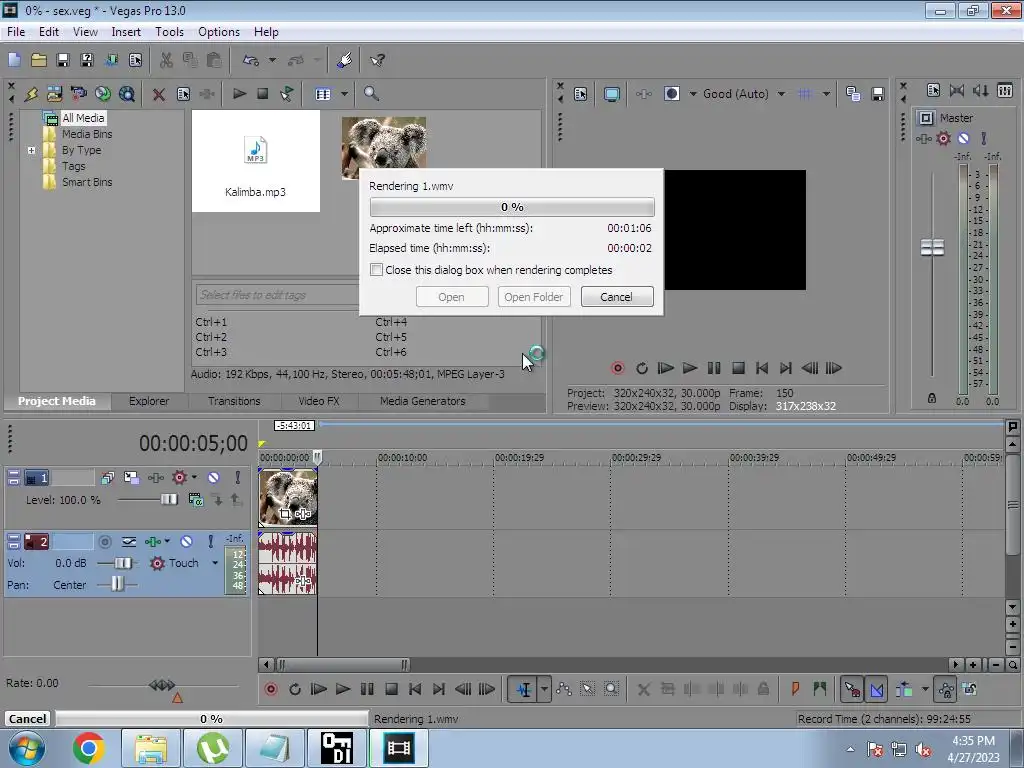This screenshot has height=768, width=1024.
Task: Solo video track 1
Action: 238,477
